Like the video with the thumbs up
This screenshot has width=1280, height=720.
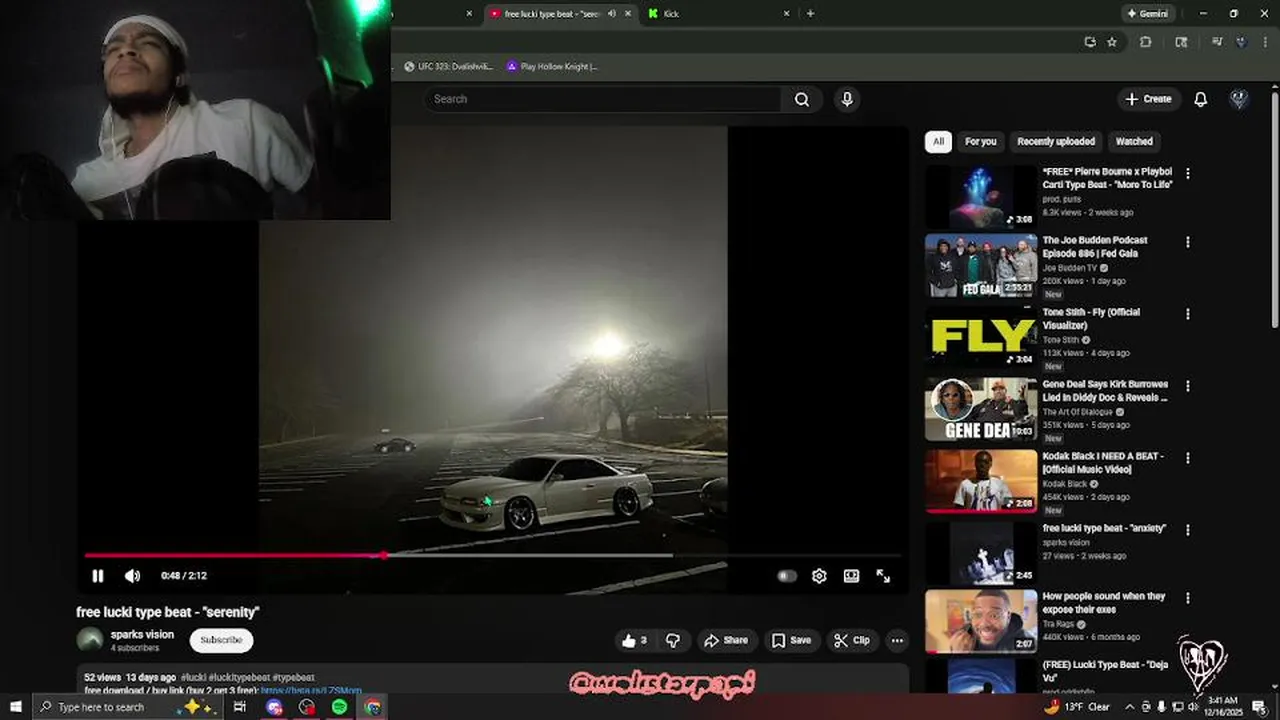click(x=634, y=640)
